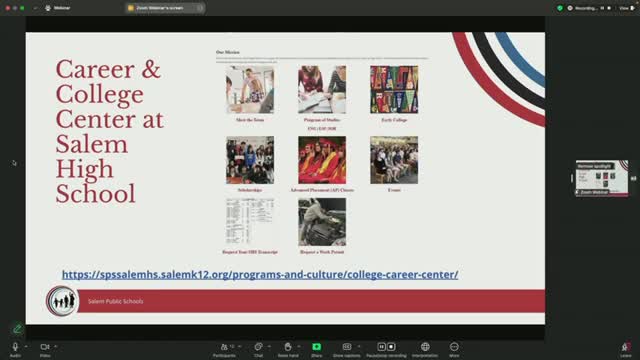Expand the Show Captions options arrow
The width and height of the screenshot is (640, 360).
pos(359,347)
